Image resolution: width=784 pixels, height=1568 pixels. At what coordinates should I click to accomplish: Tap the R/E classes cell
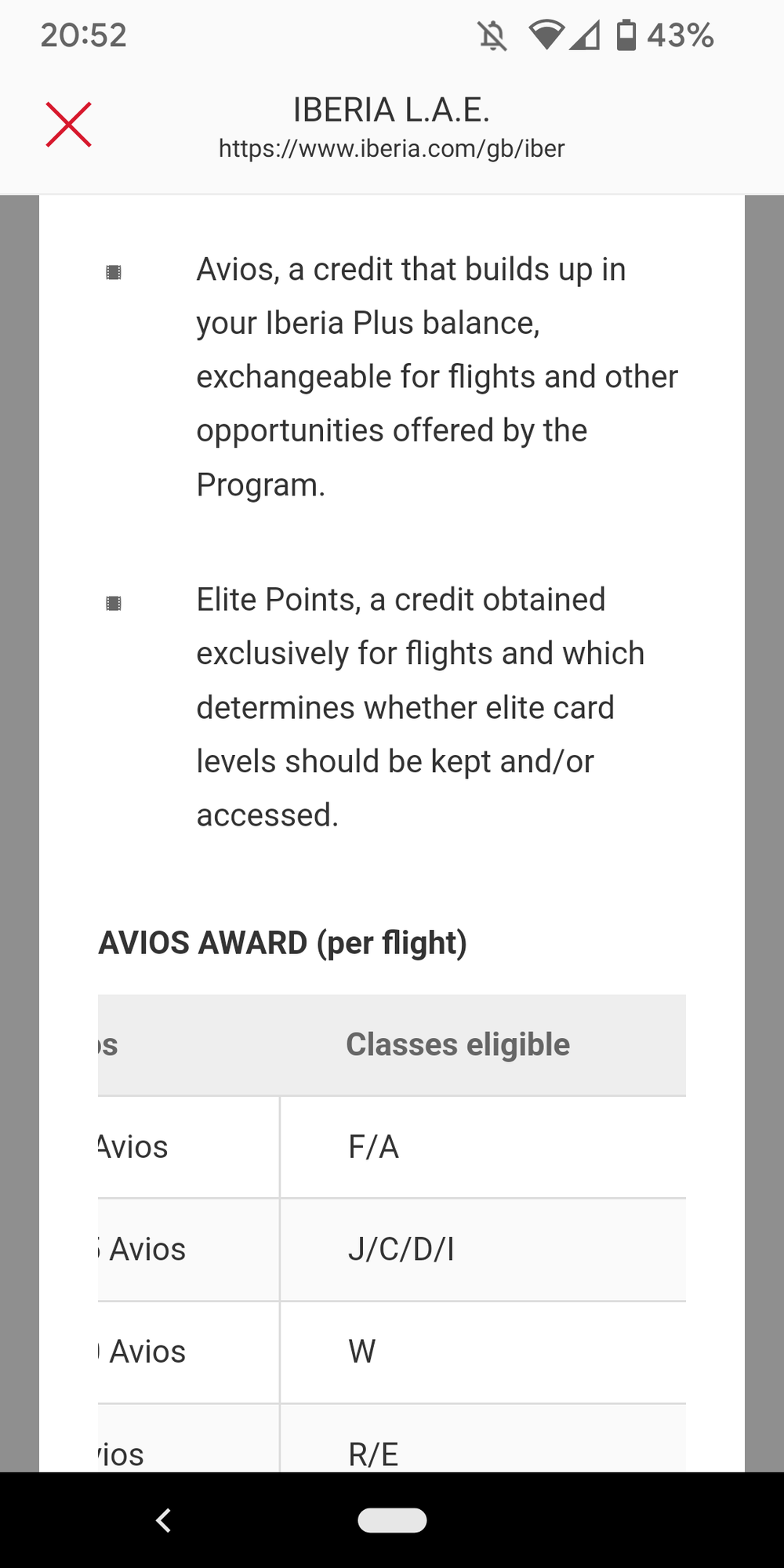pyautogui.click(x=374, y=1454)
